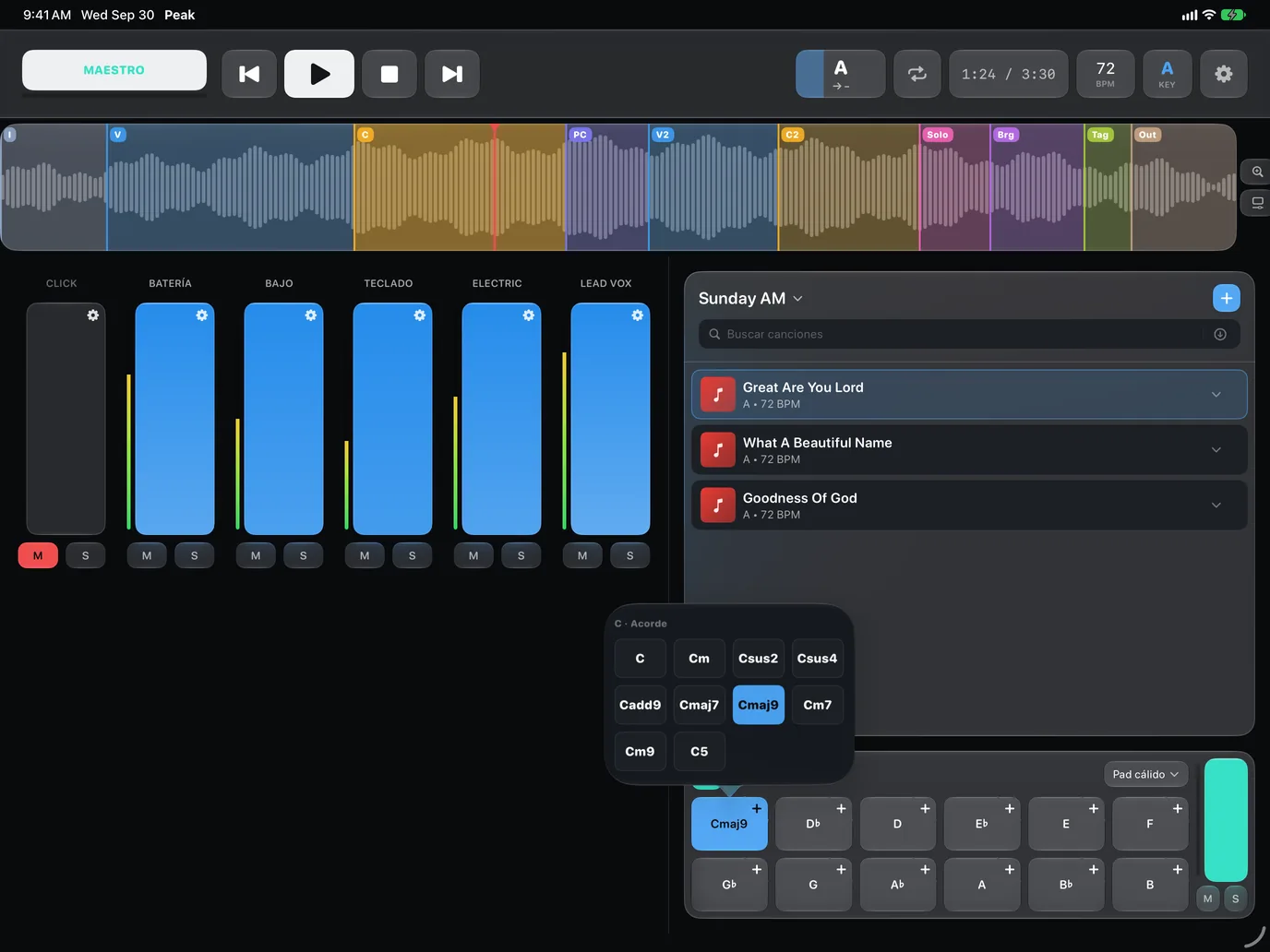Click the teal pad volume slider

click(1226, 820)
